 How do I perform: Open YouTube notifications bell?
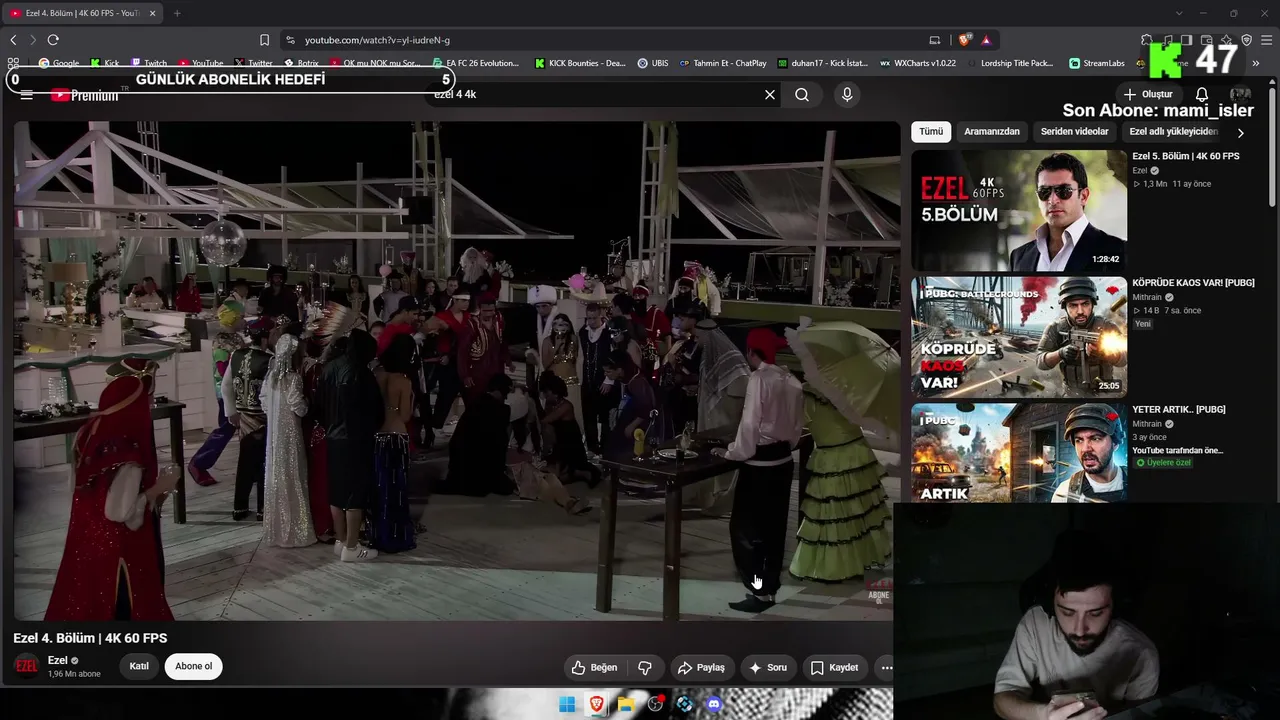(1202, 95)
